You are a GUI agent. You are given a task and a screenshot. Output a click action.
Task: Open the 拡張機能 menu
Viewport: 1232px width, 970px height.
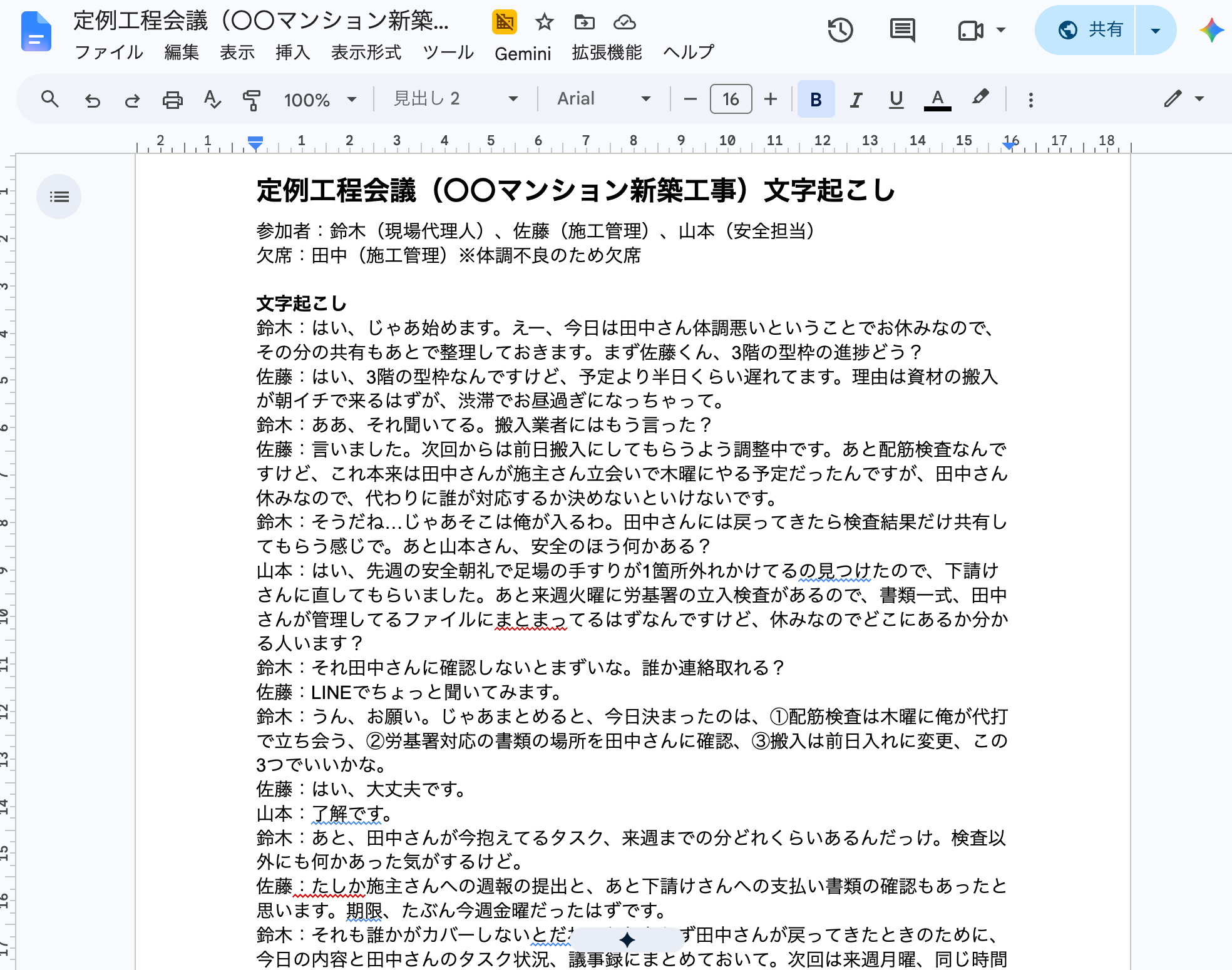pos(607,53)
